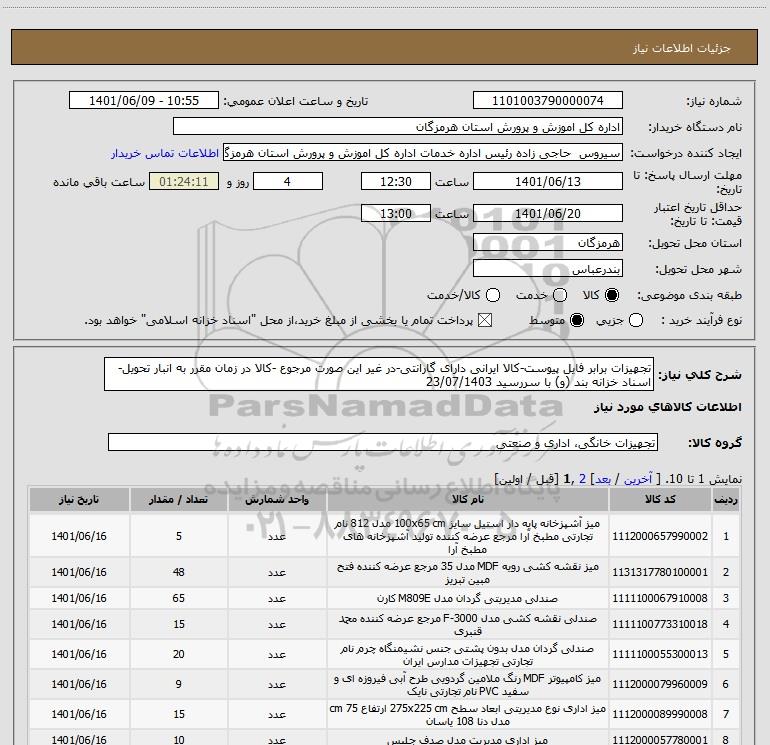Image resolution: width=770 pixels, height=745 pixels.
Task: Select item code 1112000079960009
Action: [660, 684]
